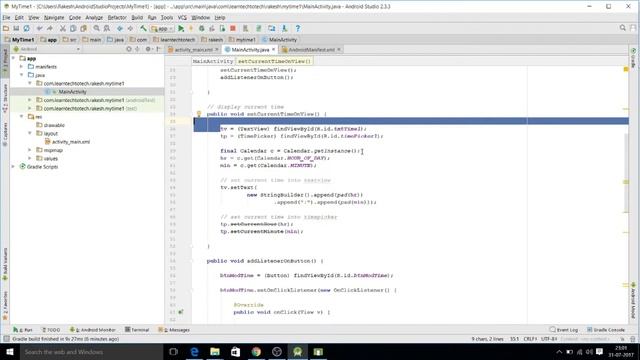The height and width of the screenshot is (360, 640).
Task: Open the Refactor menu
Action: tap(117, 18)
